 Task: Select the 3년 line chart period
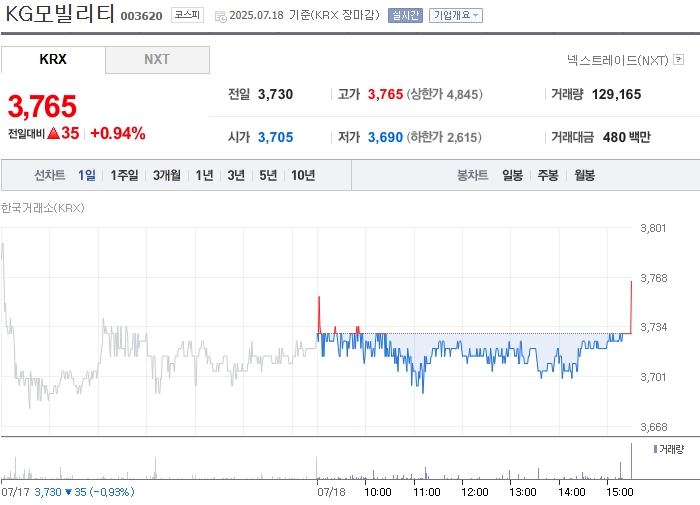click(x=236, y=175)
